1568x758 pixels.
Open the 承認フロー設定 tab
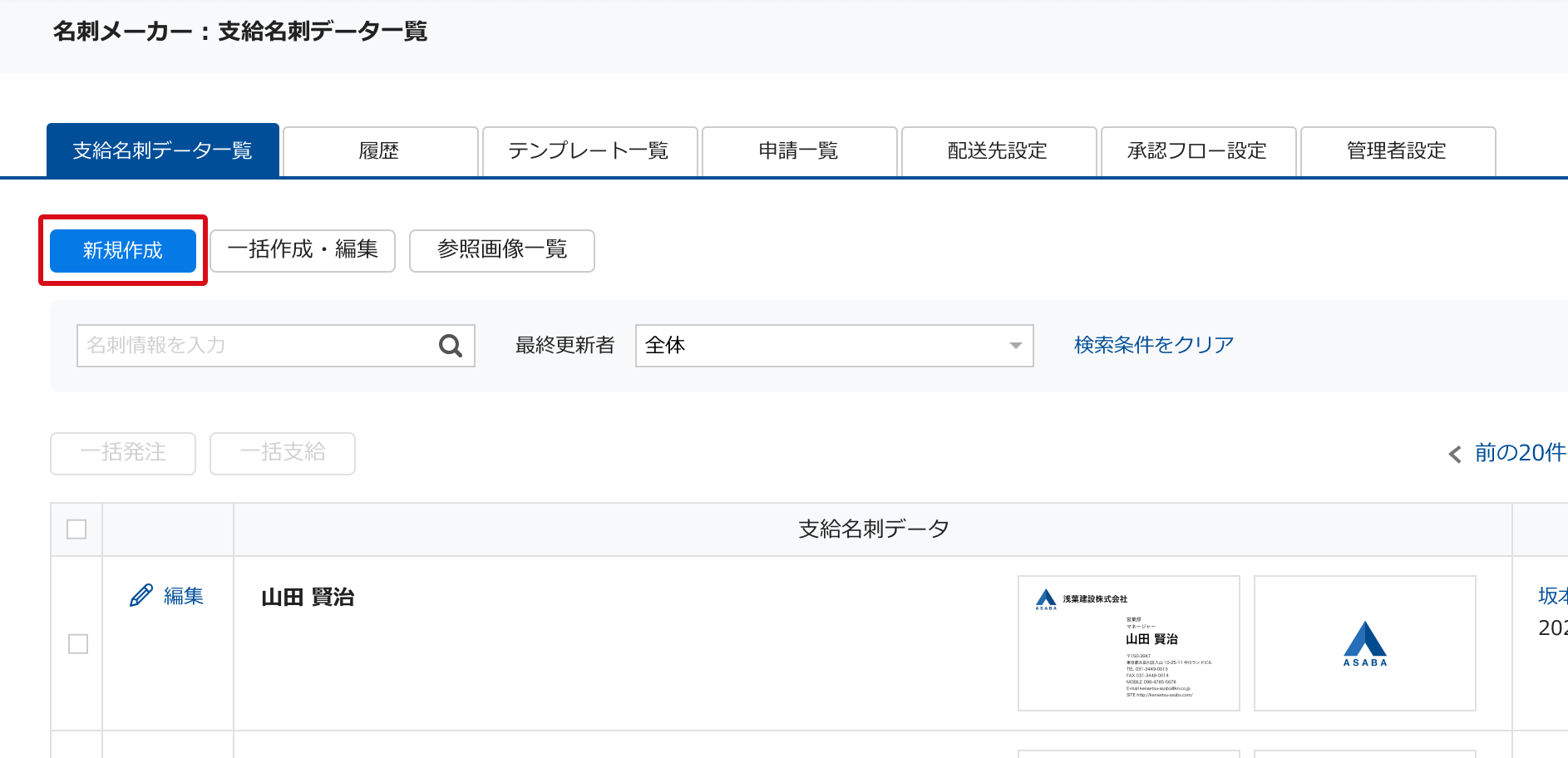[x=1198, y=151]
